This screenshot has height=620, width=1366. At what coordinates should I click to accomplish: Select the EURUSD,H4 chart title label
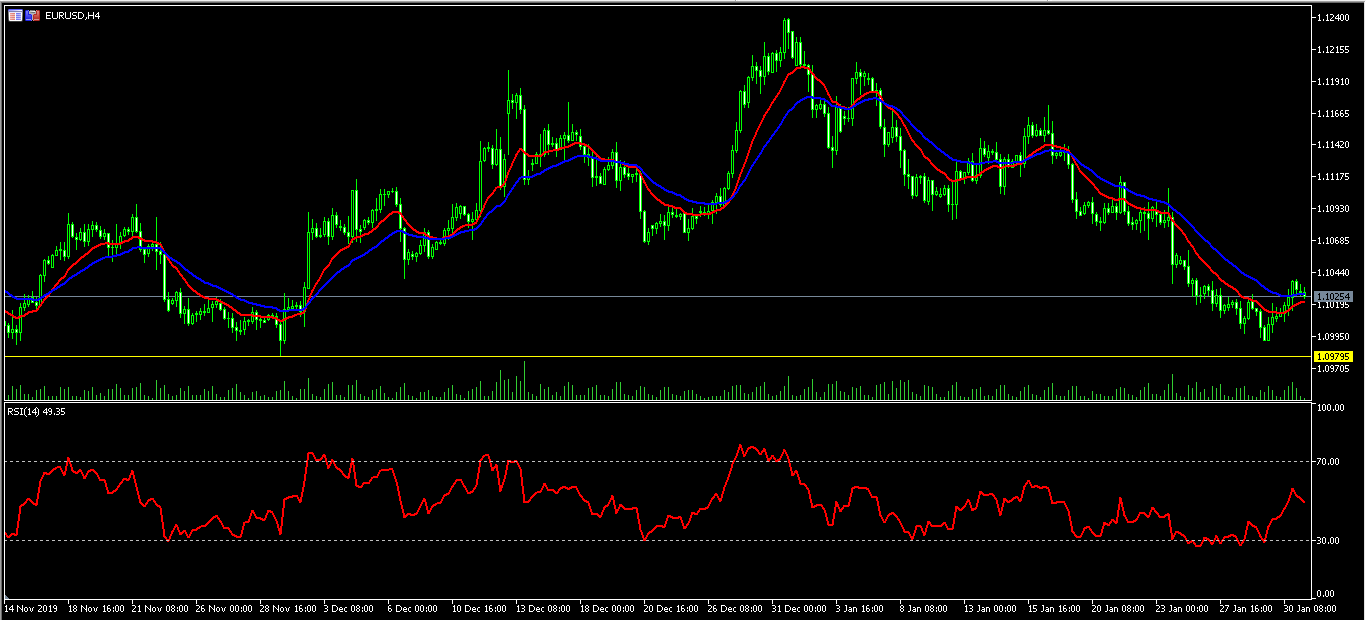(x=72, y=15)
